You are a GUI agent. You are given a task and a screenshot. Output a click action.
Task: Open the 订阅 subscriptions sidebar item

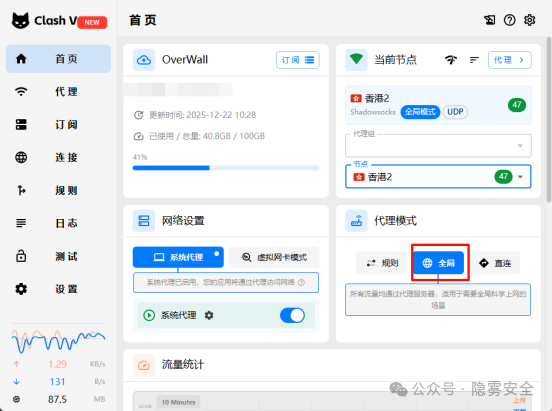coord(58,124)
